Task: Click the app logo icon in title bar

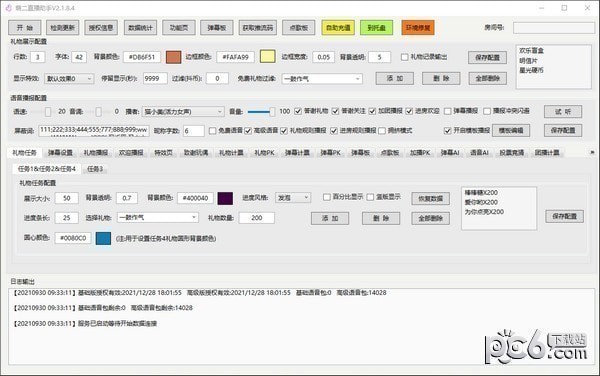Action: (x=8, y=8)
